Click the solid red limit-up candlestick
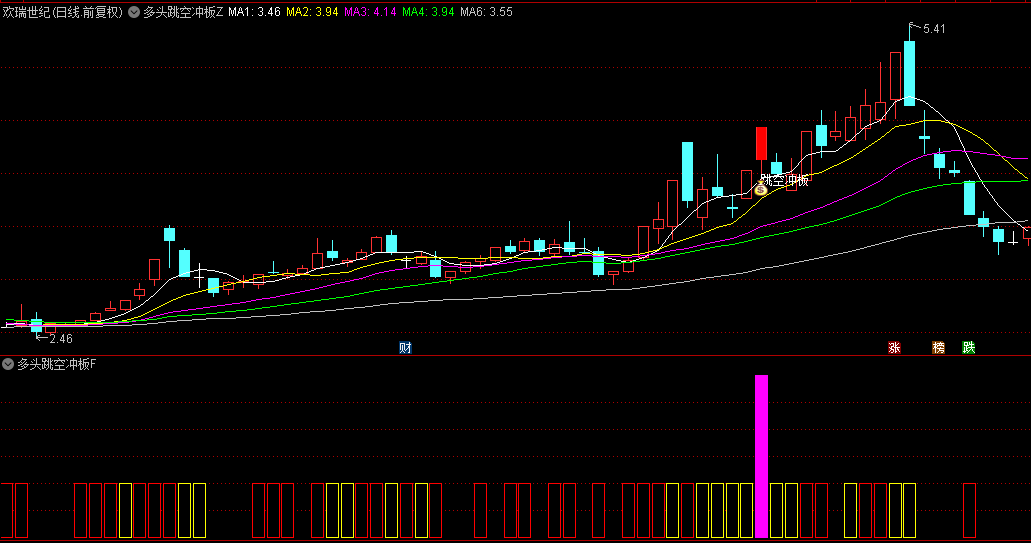The image size is (1031, 543). (x=761, y=143)
